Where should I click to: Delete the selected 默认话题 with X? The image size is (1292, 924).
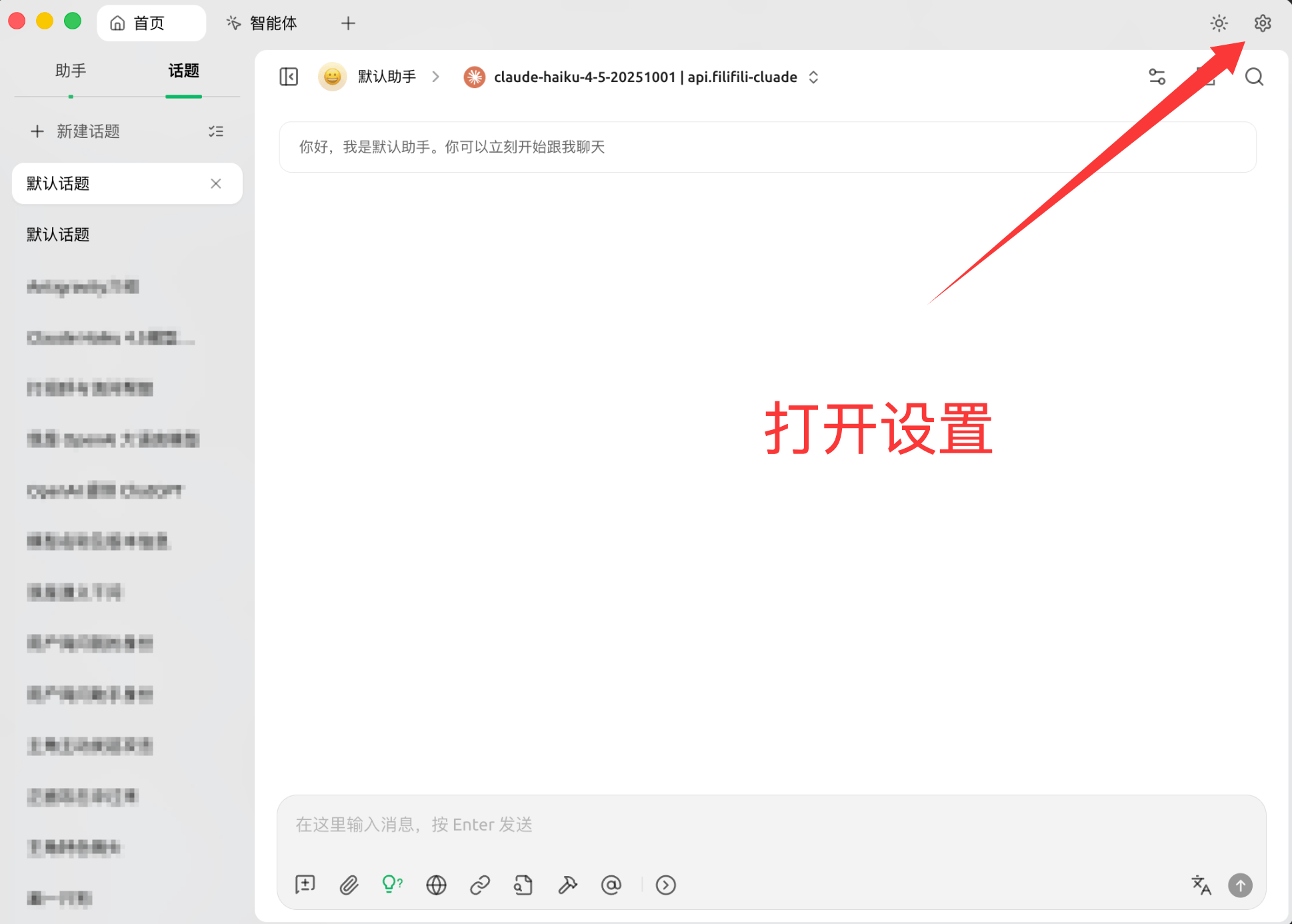coord(215,183)
